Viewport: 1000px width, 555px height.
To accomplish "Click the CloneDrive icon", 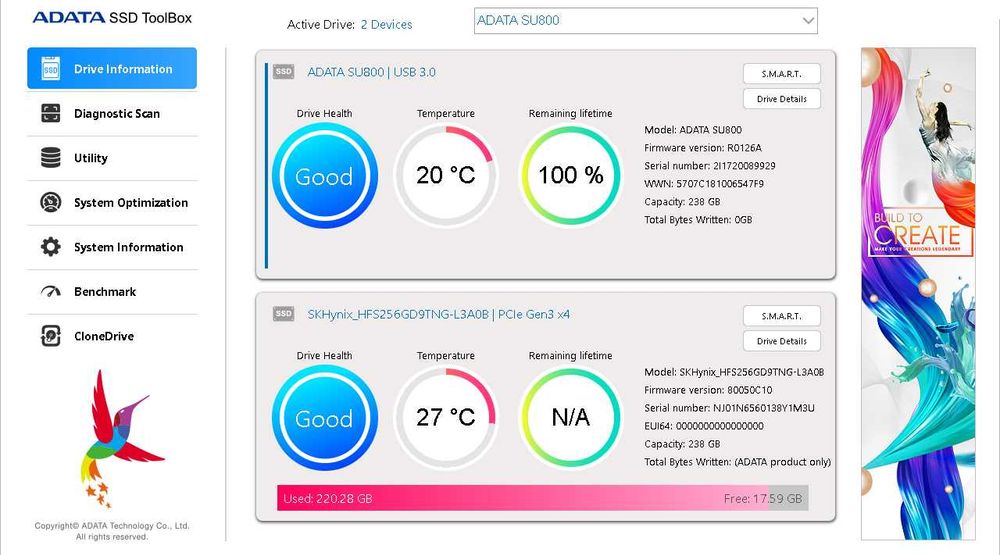I will click(50, 336).
